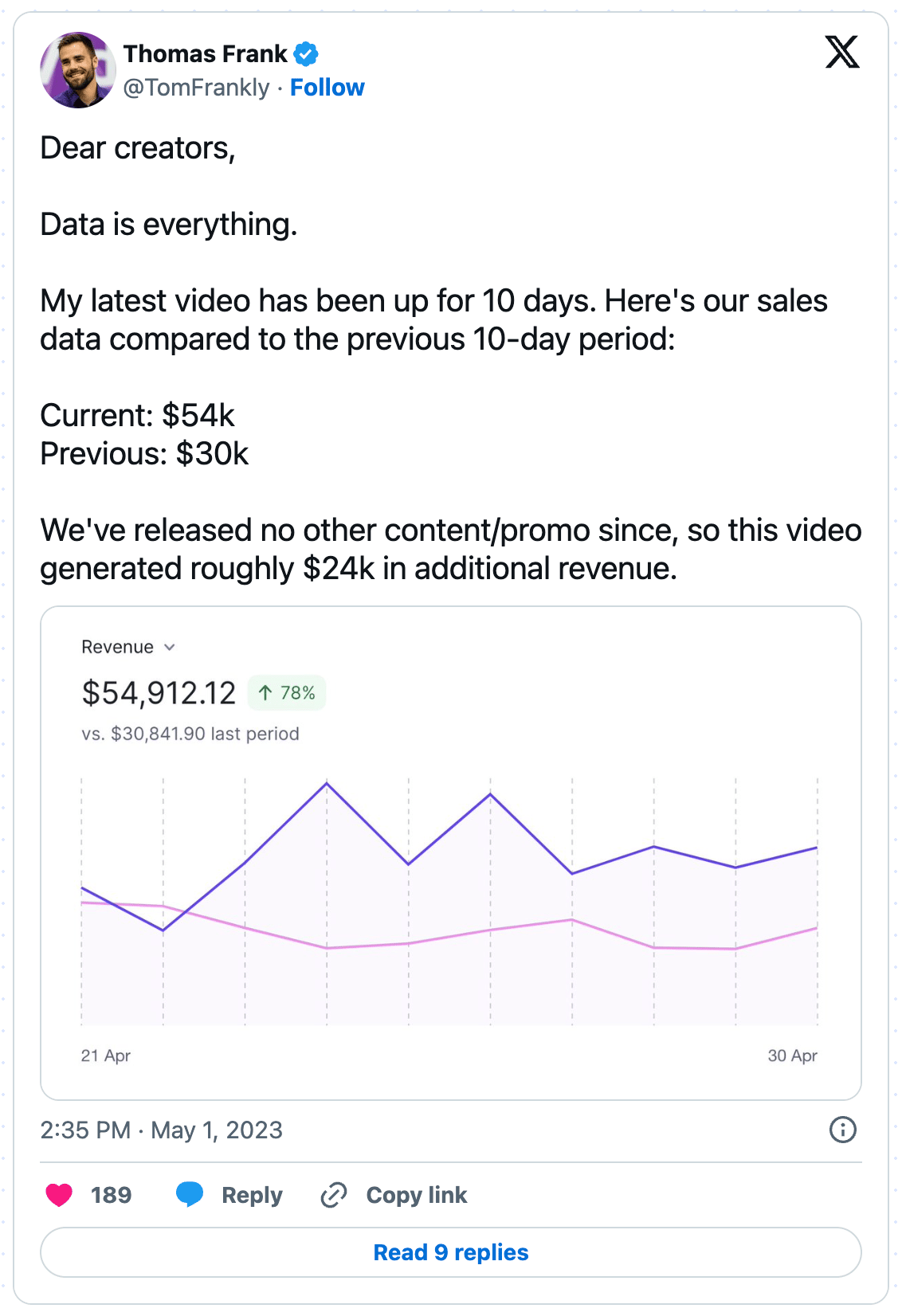This screenshot has width=902, height=1316.
Task: Click the blue reply bubble icon
Action: point(190,1195)
